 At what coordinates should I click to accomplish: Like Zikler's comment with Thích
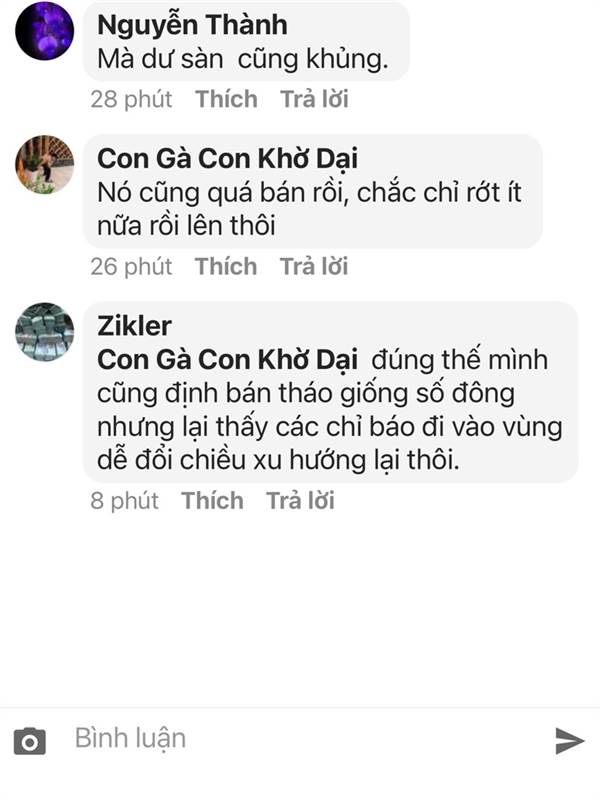coord(212,501)
